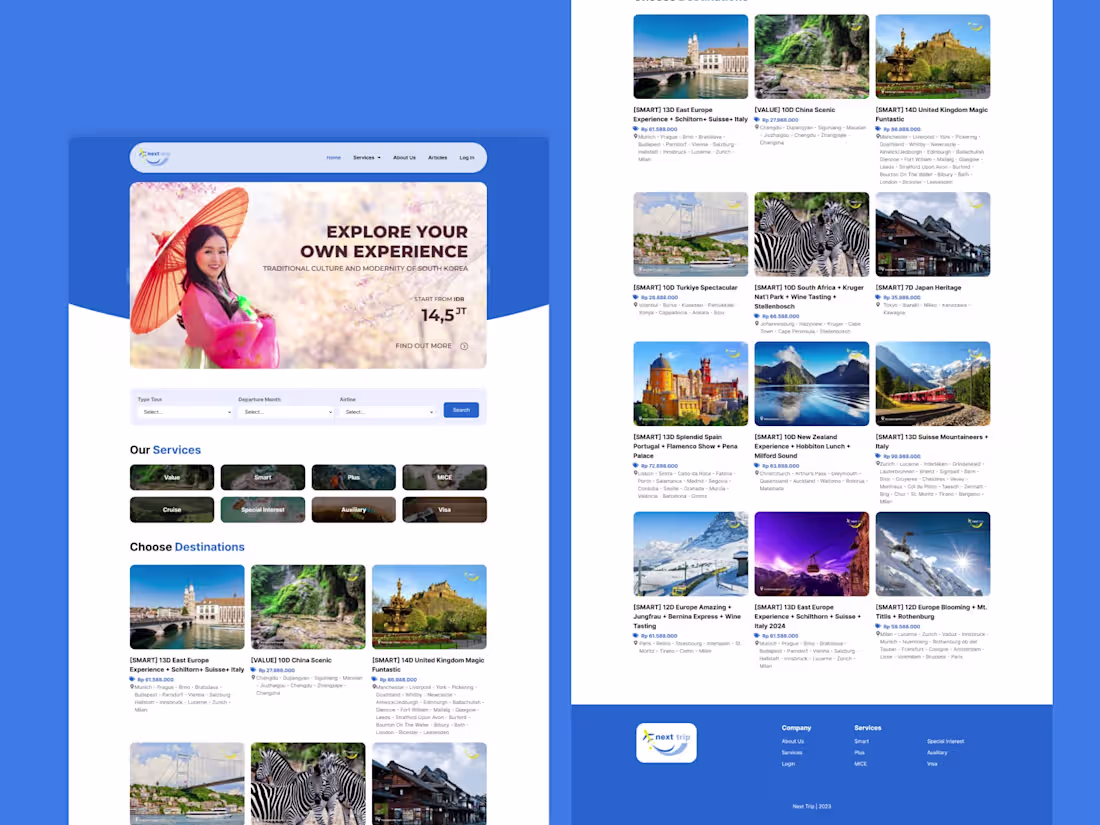Select the Cruise service tile

coord(171,509)
